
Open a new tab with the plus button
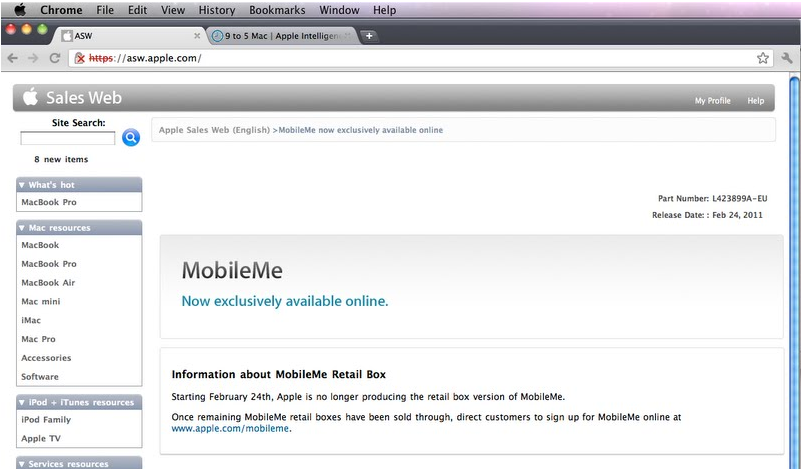pos(368,36)
